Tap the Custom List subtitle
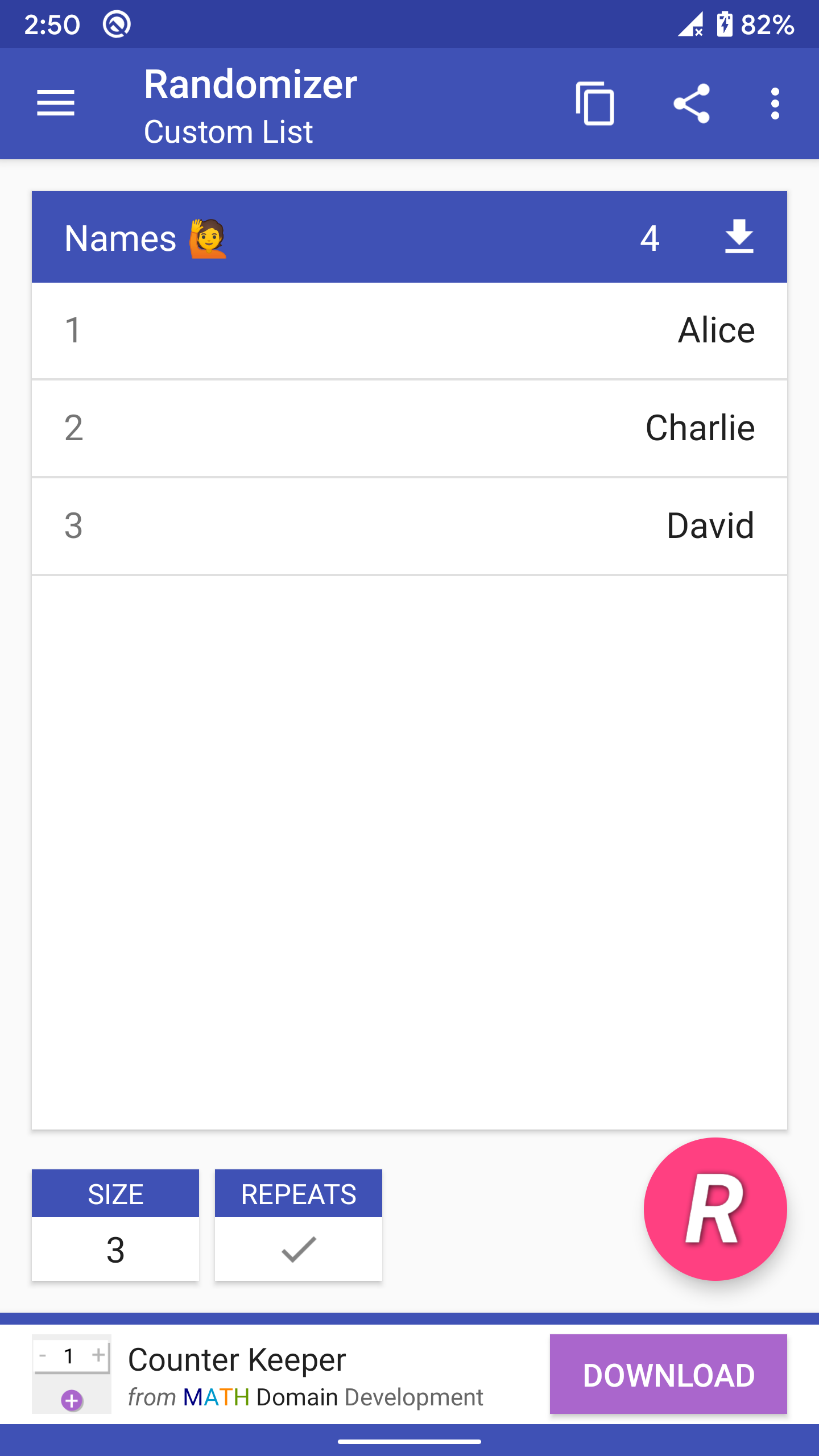The width and height of the screenshot is (819, 1456). [228, 132]
